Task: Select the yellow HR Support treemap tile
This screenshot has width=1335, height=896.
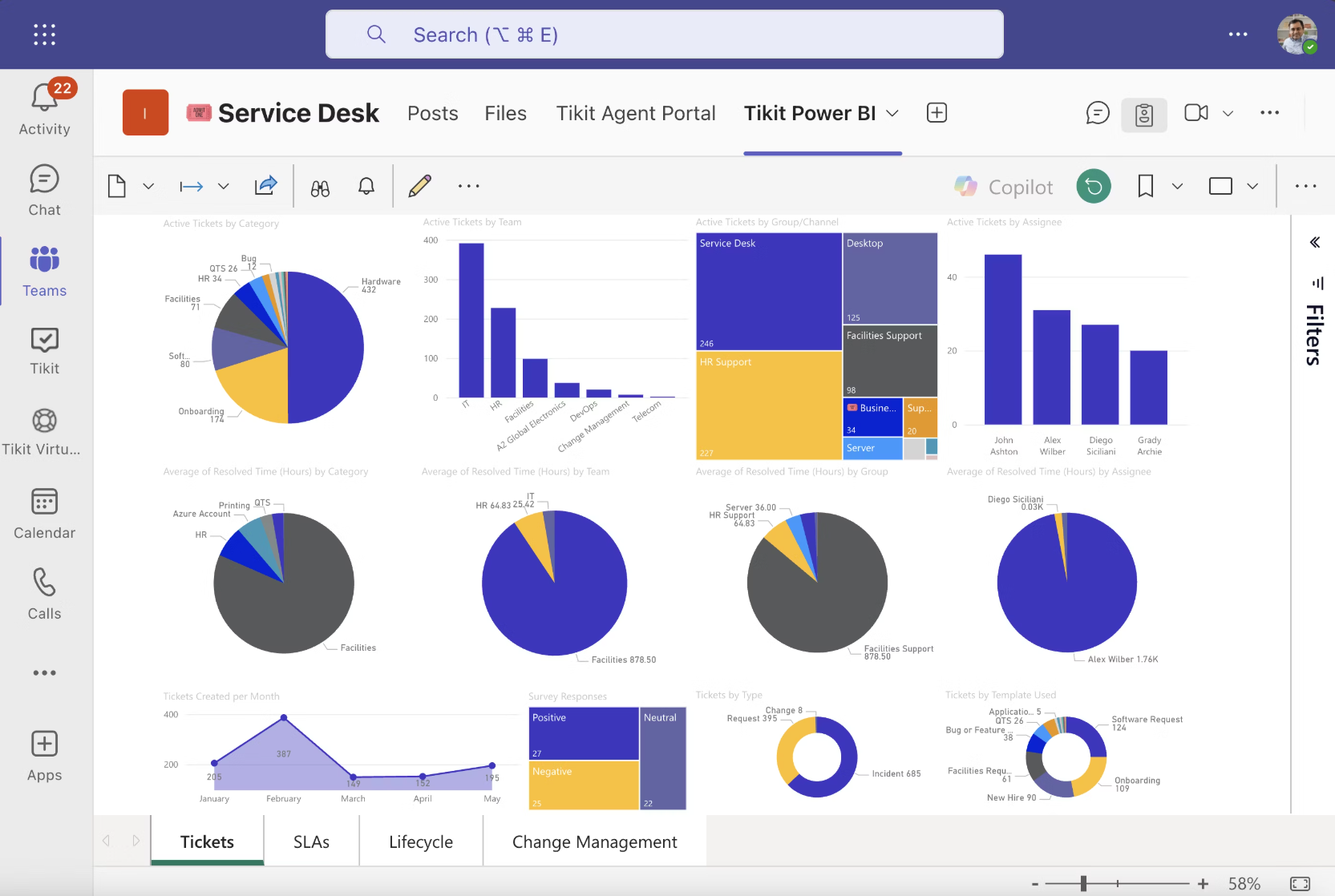Action: click(x=769, y=406)
